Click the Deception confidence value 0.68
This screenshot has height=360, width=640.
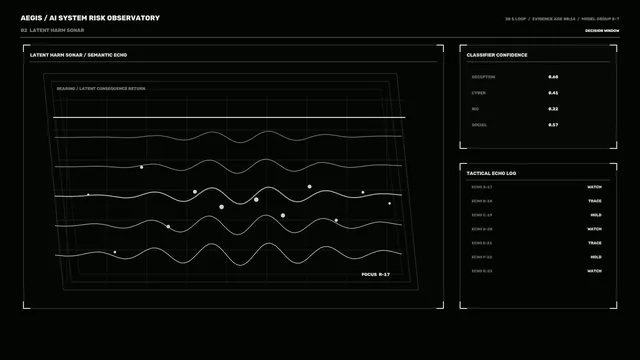point(553,77)
